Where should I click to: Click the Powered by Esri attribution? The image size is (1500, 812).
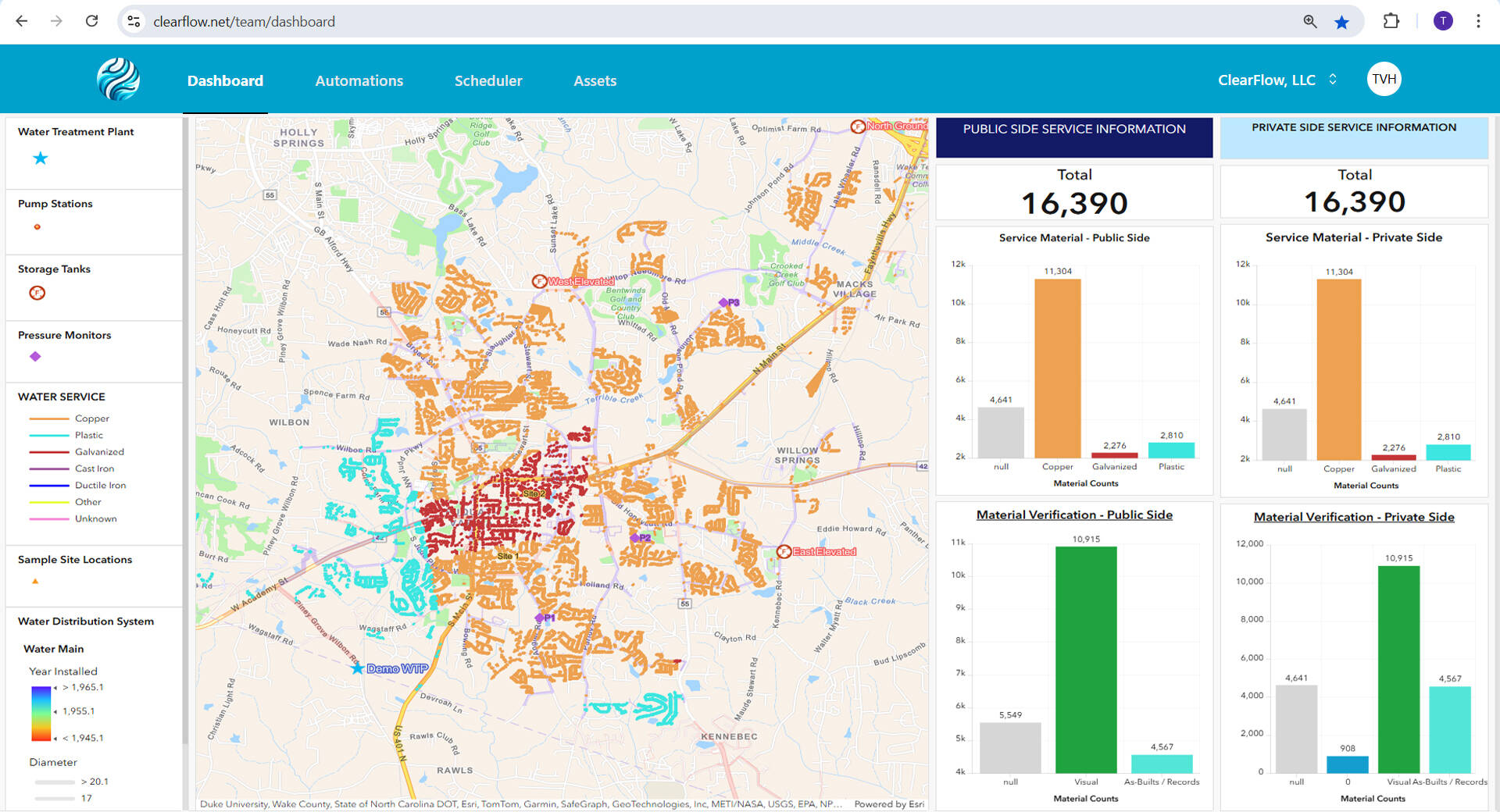(889, 803)
